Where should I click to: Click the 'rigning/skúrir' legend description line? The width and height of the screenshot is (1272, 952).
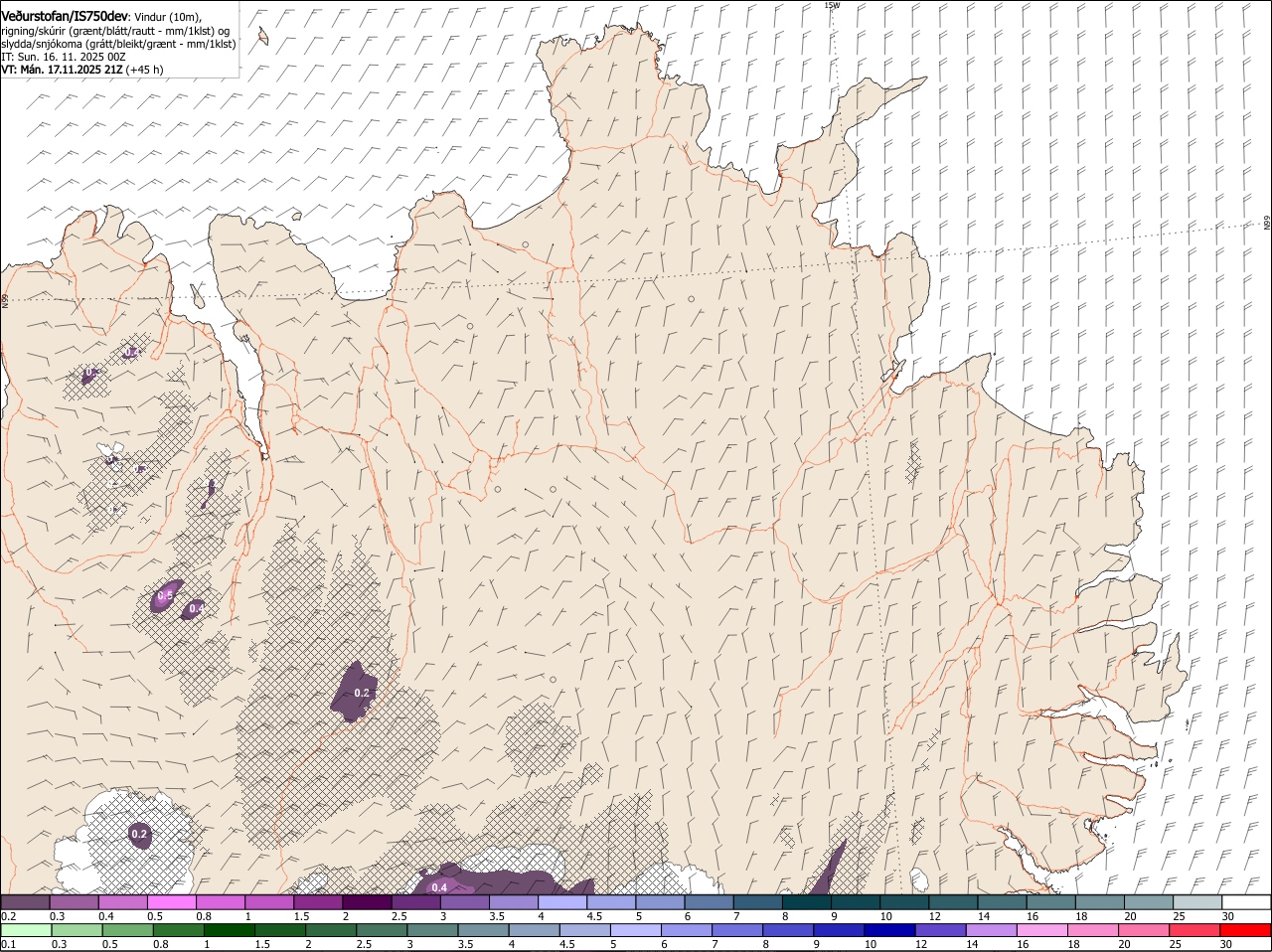tap(115, 31)
